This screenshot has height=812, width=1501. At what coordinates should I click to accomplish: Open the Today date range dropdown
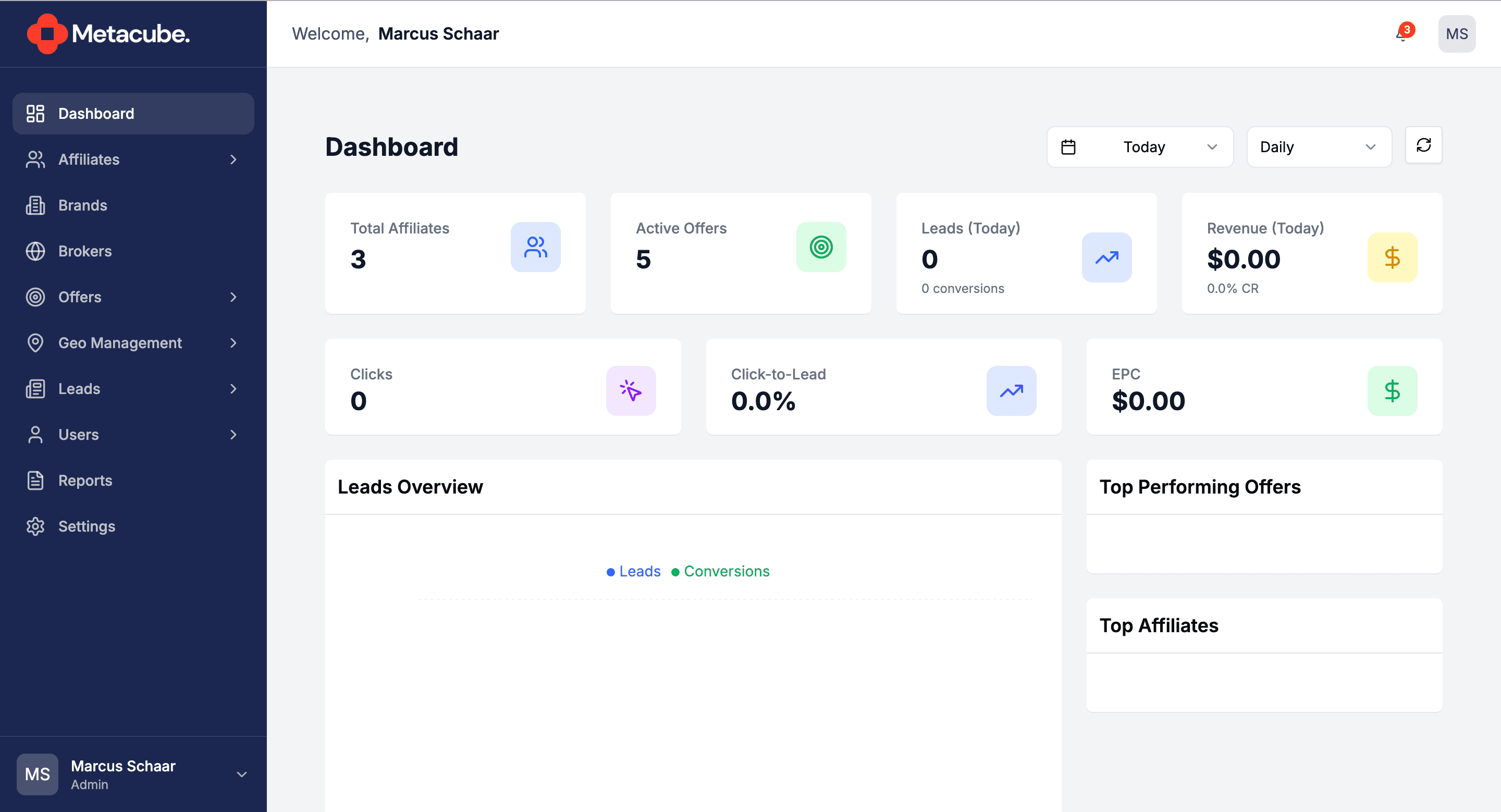pos(1140,147)
